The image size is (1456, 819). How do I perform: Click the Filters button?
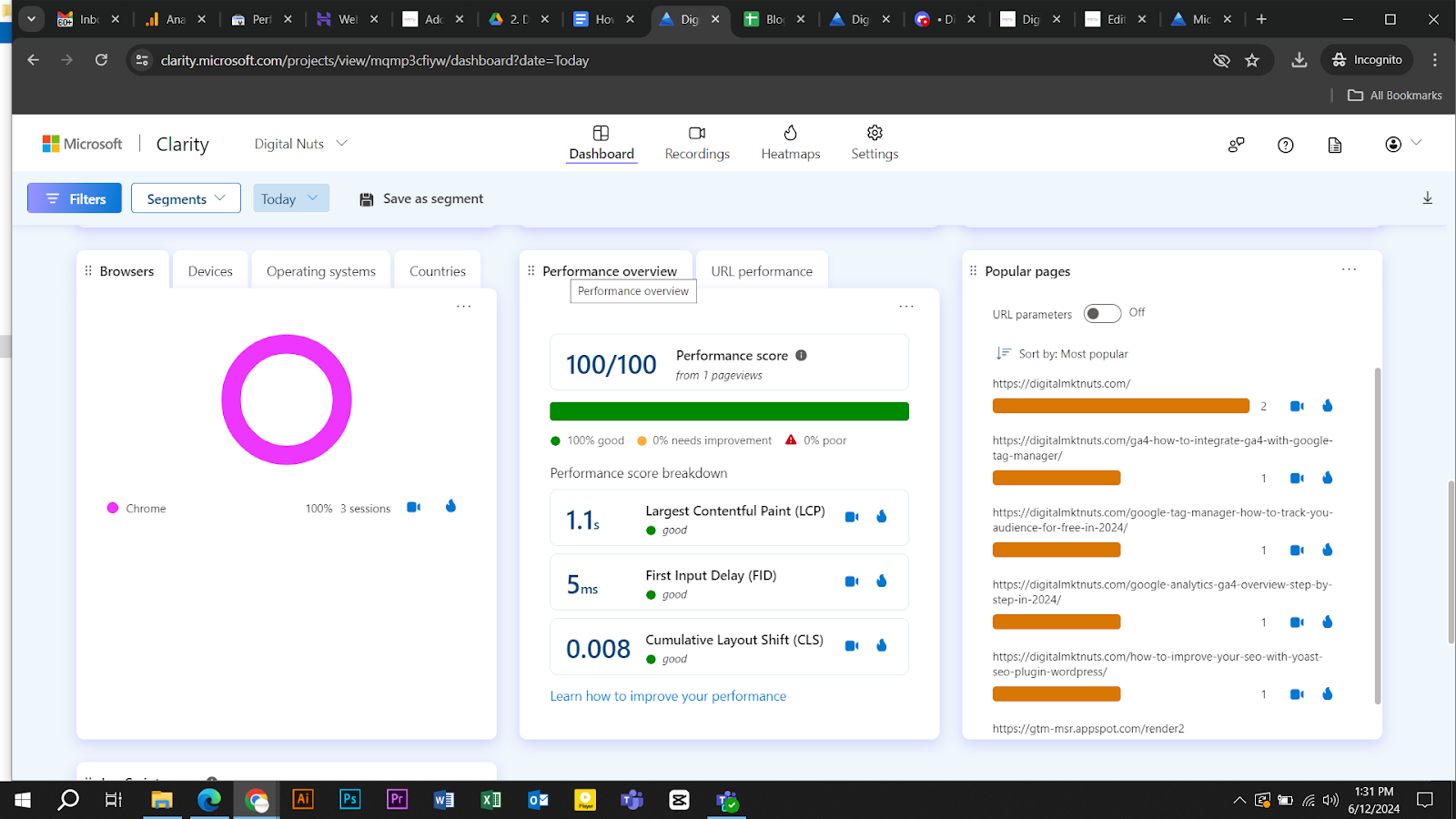pyautogui.click(x=75, y=198)
